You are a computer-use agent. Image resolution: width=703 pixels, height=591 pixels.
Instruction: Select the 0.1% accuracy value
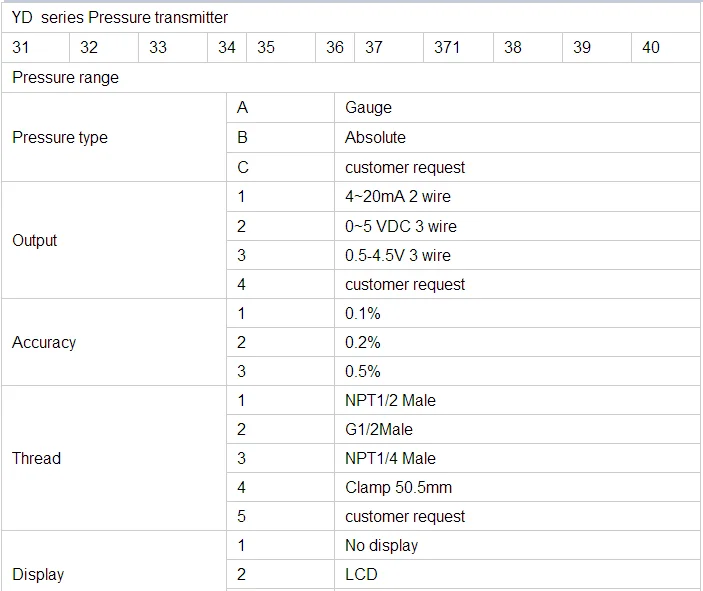[363, 313]
